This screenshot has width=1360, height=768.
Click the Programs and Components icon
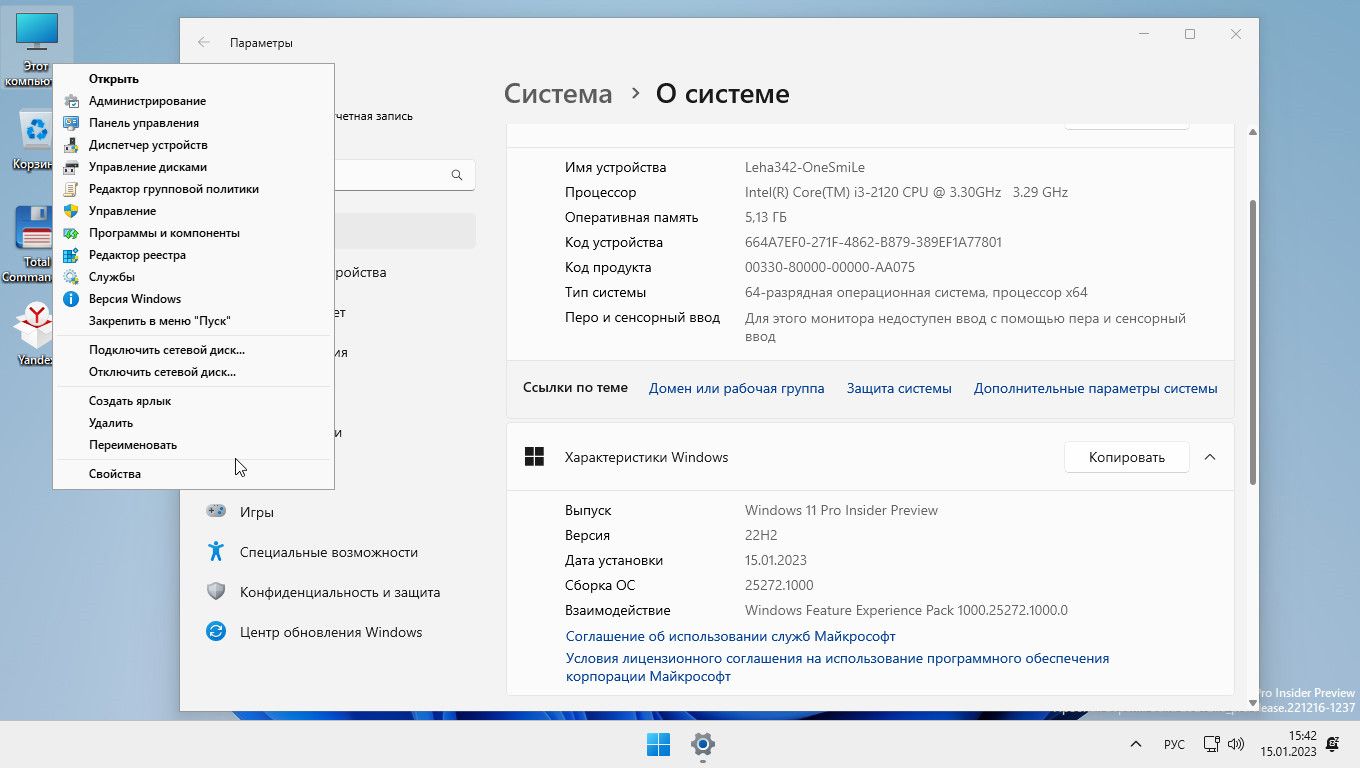click(x=71, y=233)
